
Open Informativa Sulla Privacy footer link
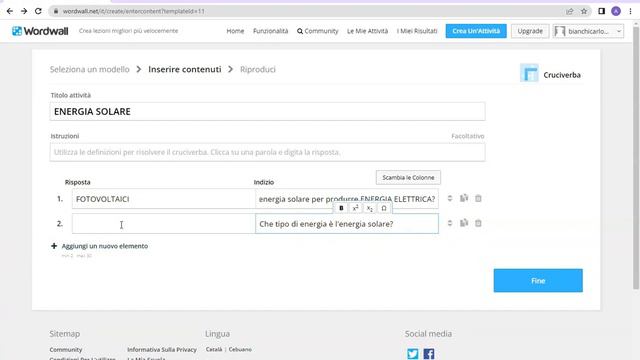pos(162,350)
